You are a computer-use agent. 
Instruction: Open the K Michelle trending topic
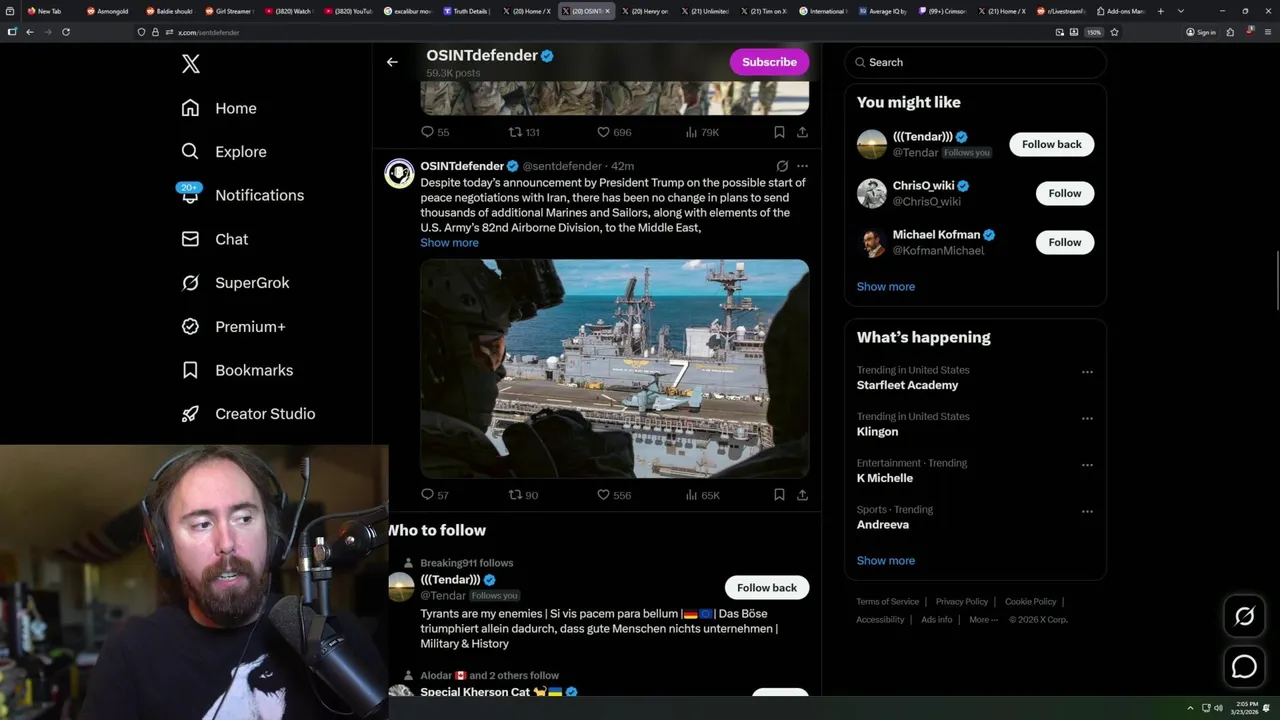tap(884, 478)
